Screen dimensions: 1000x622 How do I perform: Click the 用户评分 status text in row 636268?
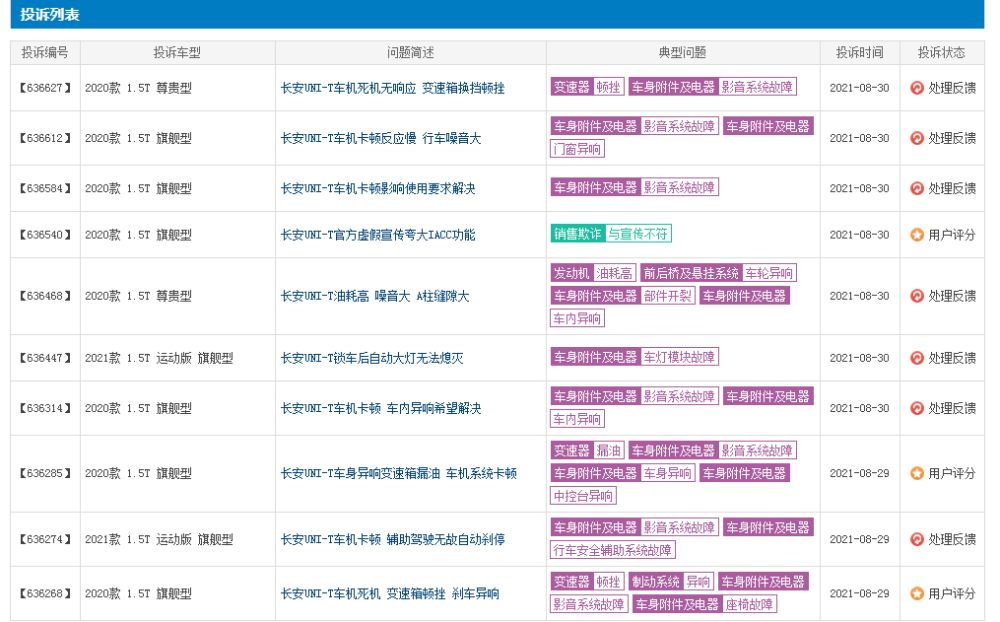(x=952, y=593)
